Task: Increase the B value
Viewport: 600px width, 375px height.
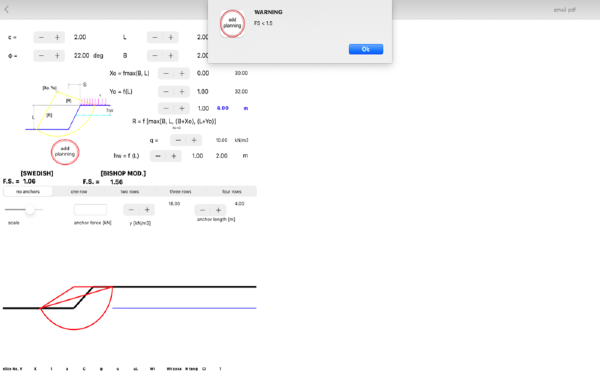Action: pos(171,55)
